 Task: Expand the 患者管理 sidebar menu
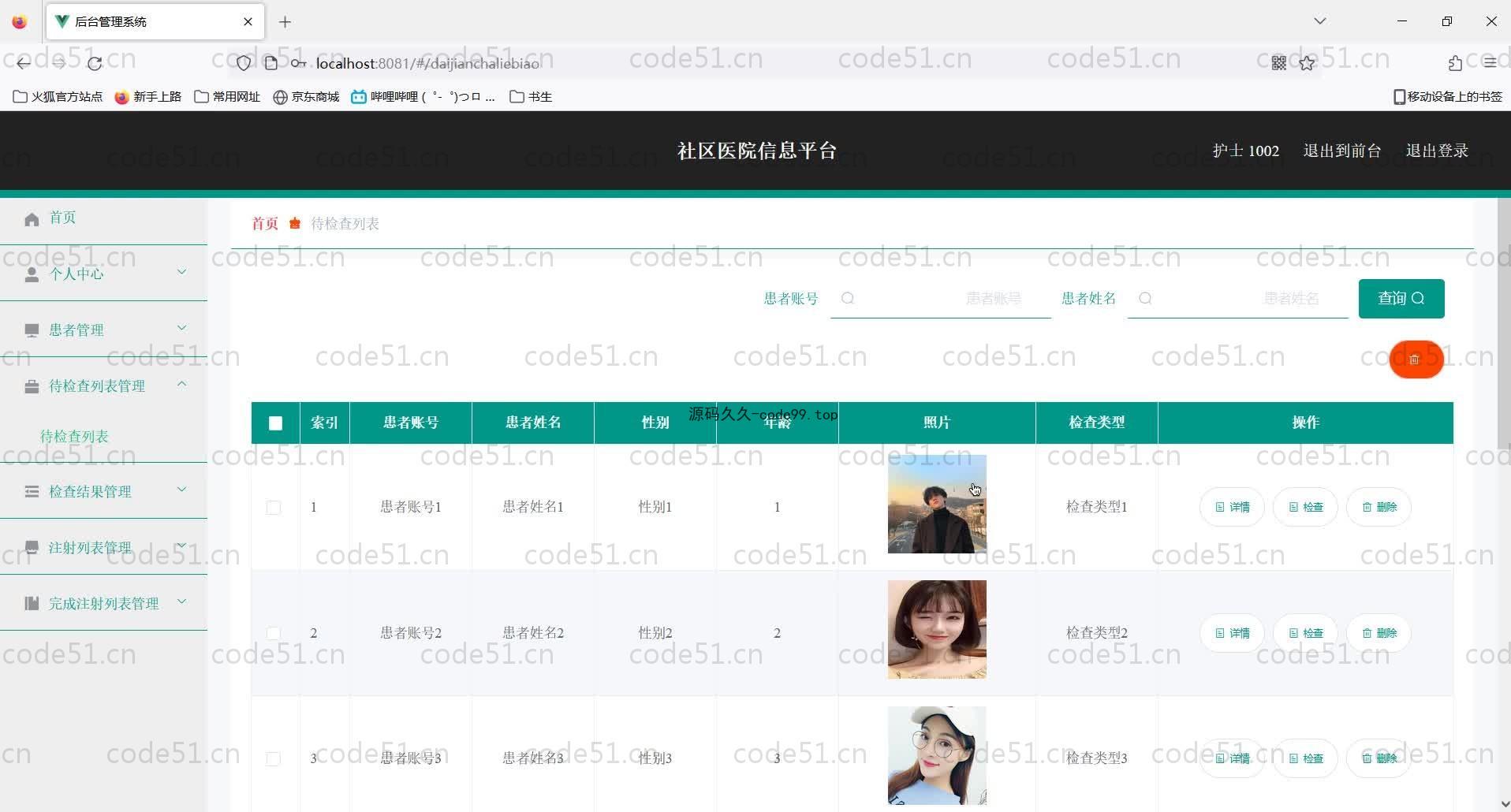[103, 330]
